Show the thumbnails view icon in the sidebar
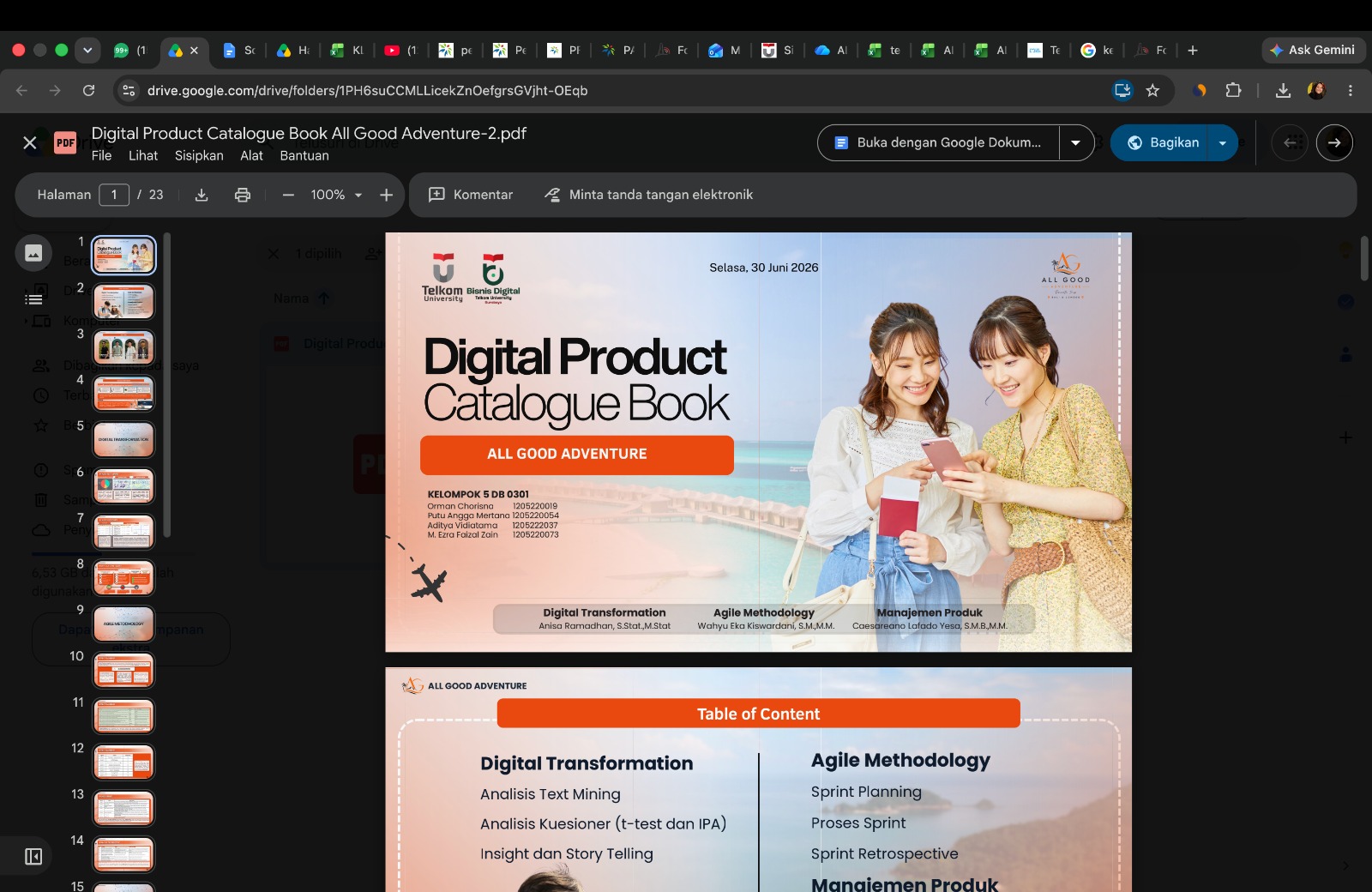Viewport: 1372px width, 892px height. pyautogui.click(x=33, y=253)
